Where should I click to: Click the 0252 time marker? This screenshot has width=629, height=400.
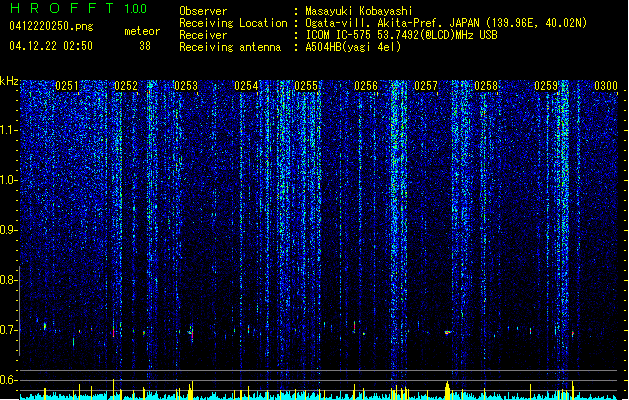click(x=126, y=85)
